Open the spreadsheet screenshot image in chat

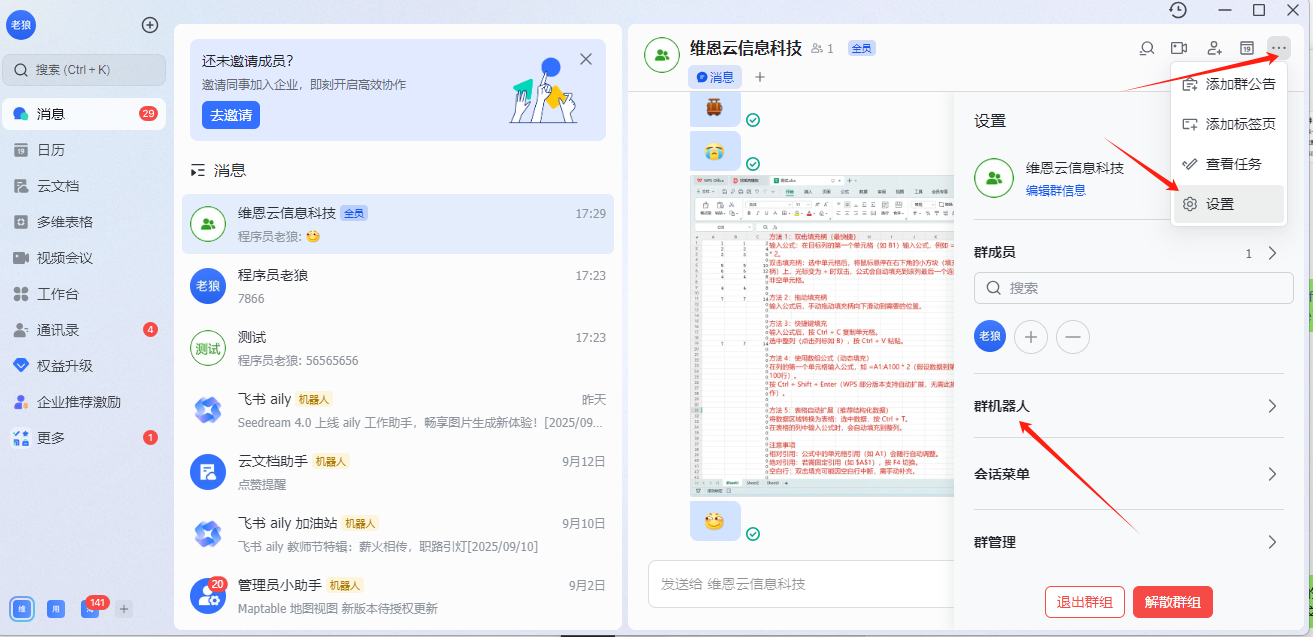[x=822, y=336]
